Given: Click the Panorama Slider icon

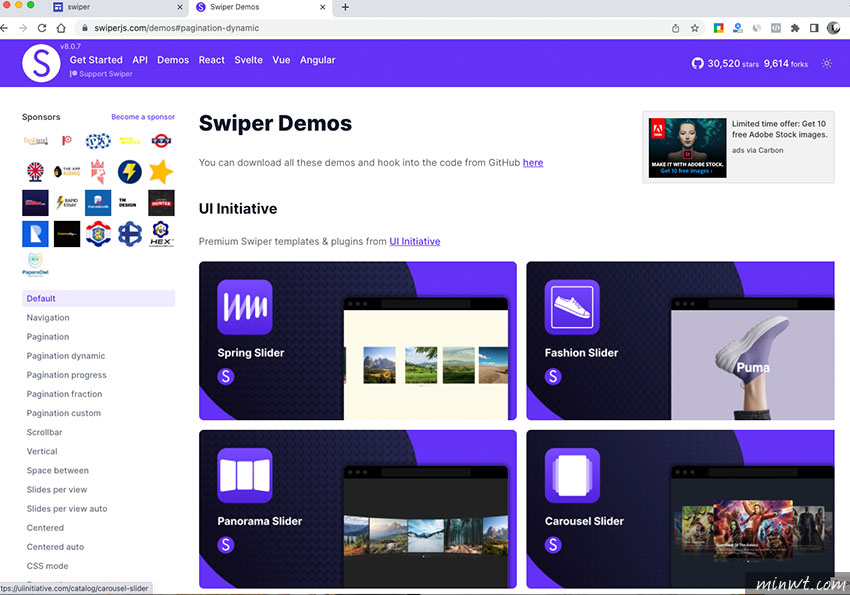Looking at the screenshot, I should click(x=244, y=475).
